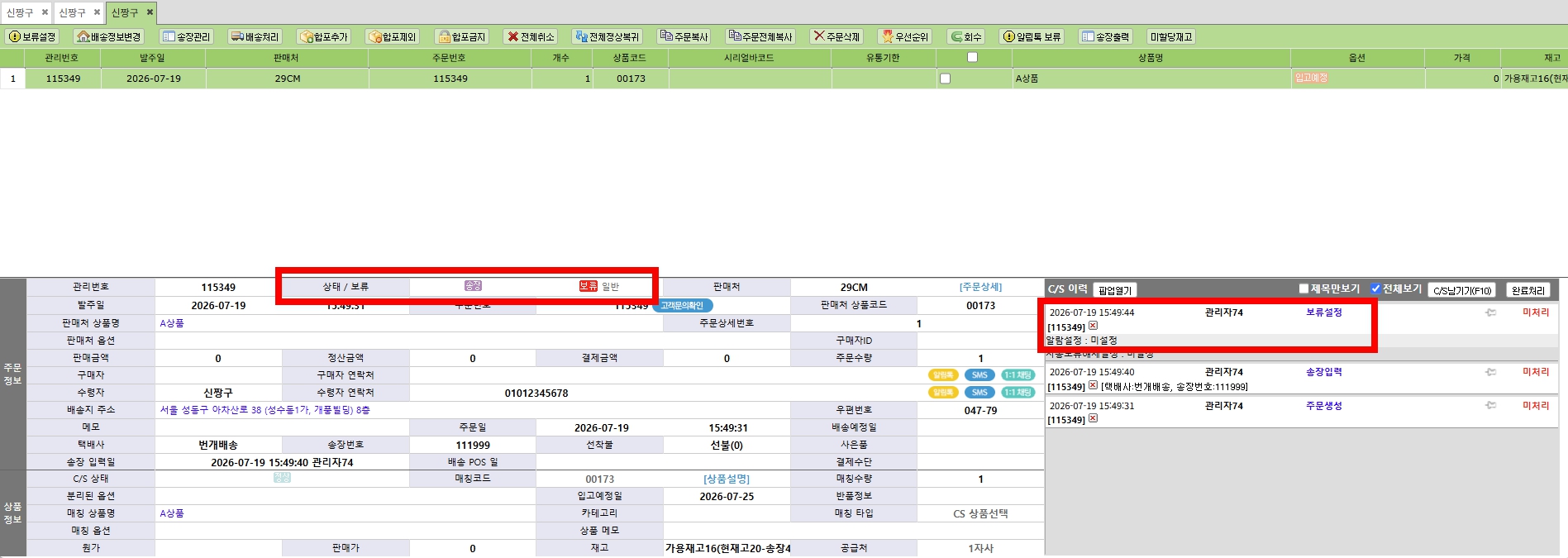Close the second 신짱구 tab

click(97, 12)
